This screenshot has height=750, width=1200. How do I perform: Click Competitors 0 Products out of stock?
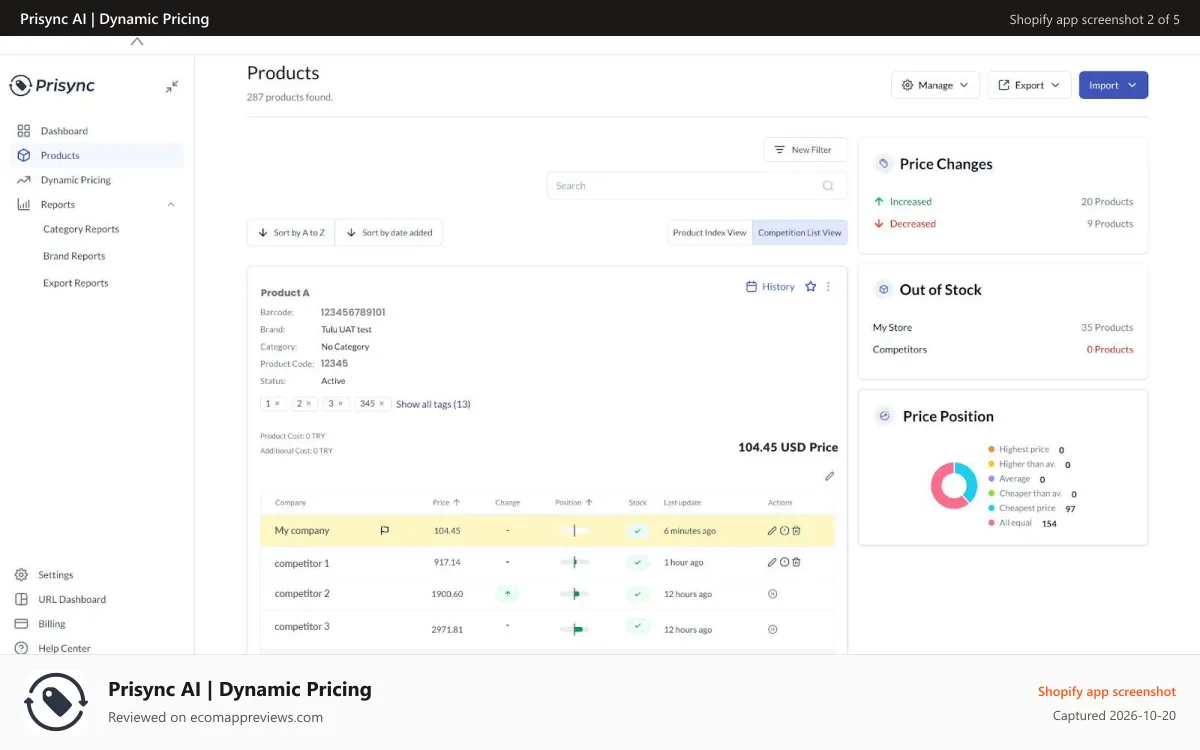pyautogui.click(x=1003, y=350)
